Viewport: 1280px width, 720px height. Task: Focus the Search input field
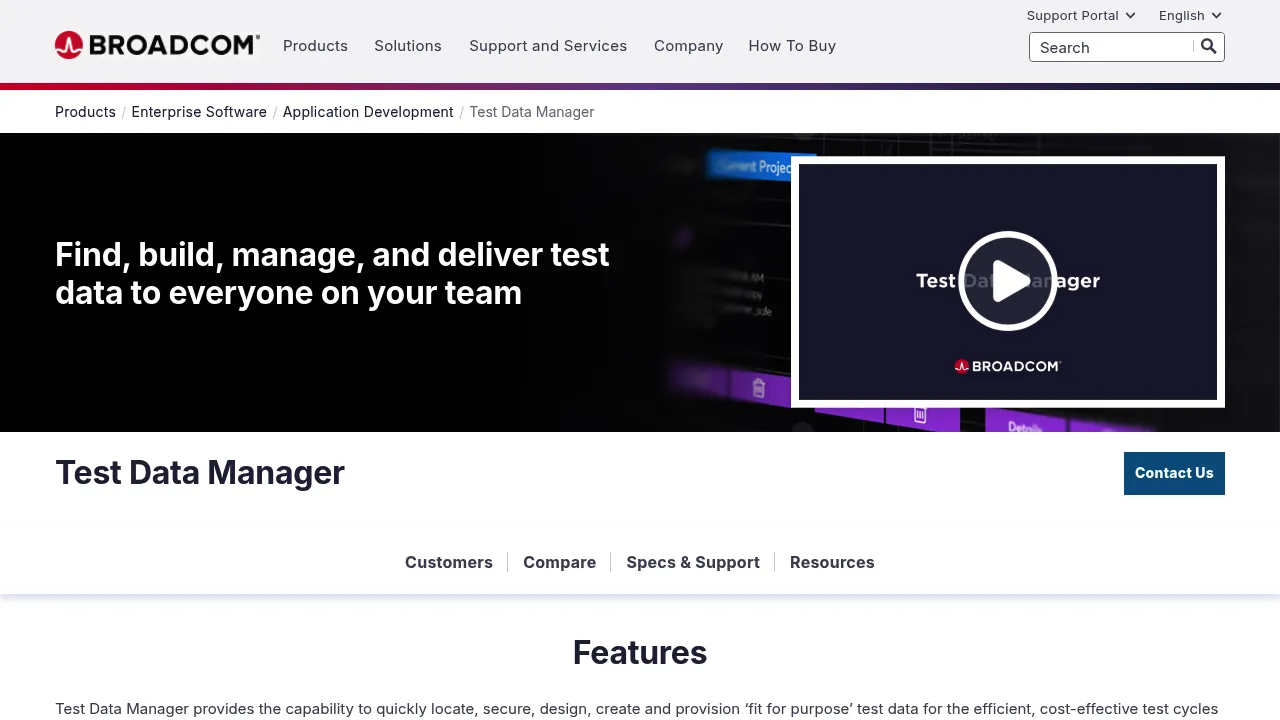[x=1112, y=47]
